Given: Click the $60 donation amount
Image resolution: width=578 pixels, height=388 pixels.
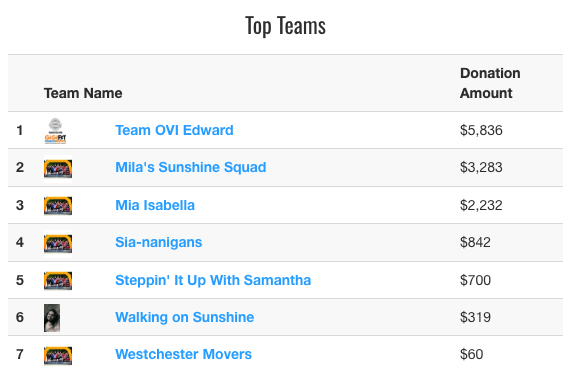Looking at the screenshot, I should click(471, 354).
